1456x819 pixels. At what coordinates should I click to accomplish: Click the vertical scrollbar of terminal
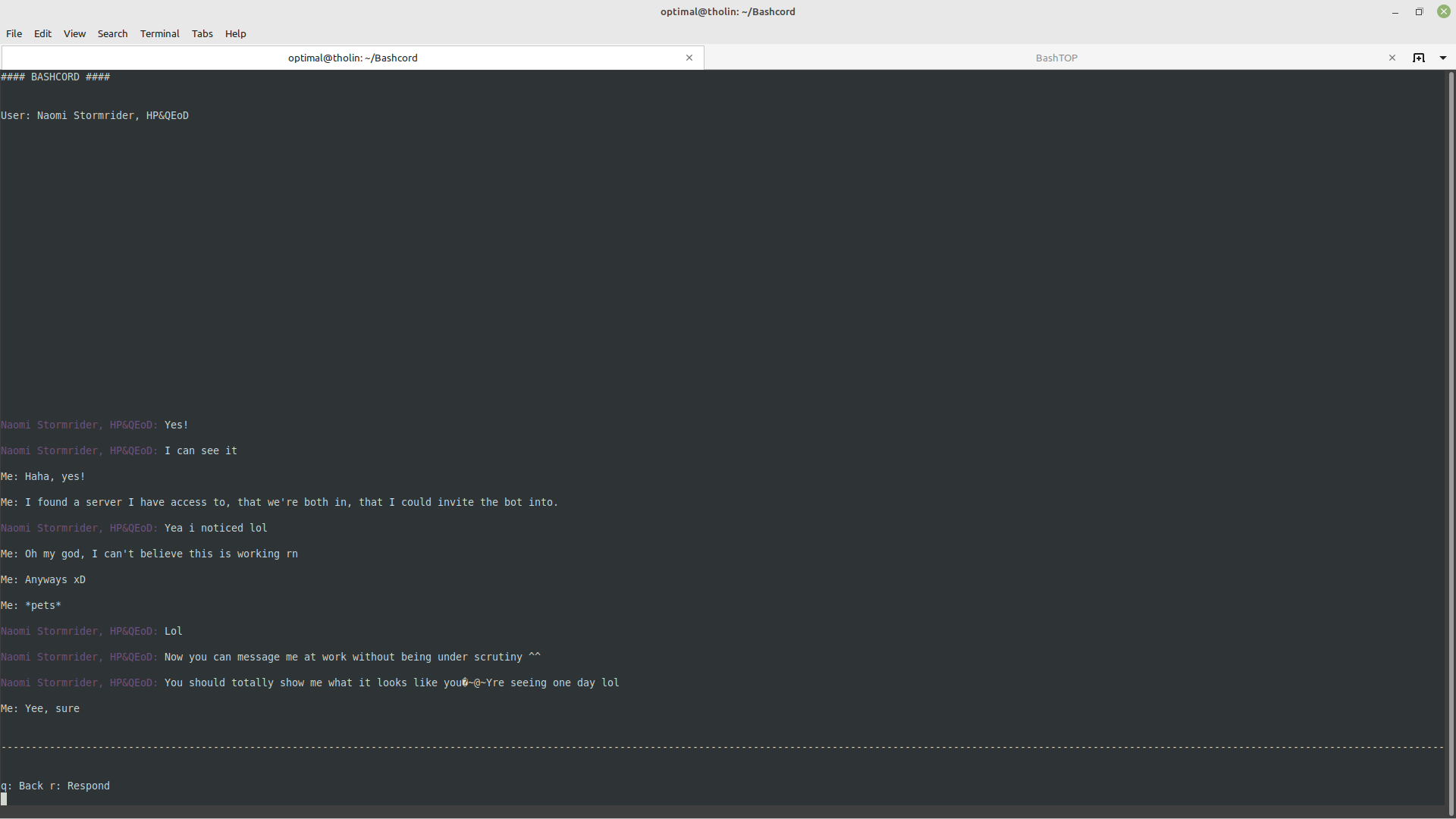pos(1451,440)
